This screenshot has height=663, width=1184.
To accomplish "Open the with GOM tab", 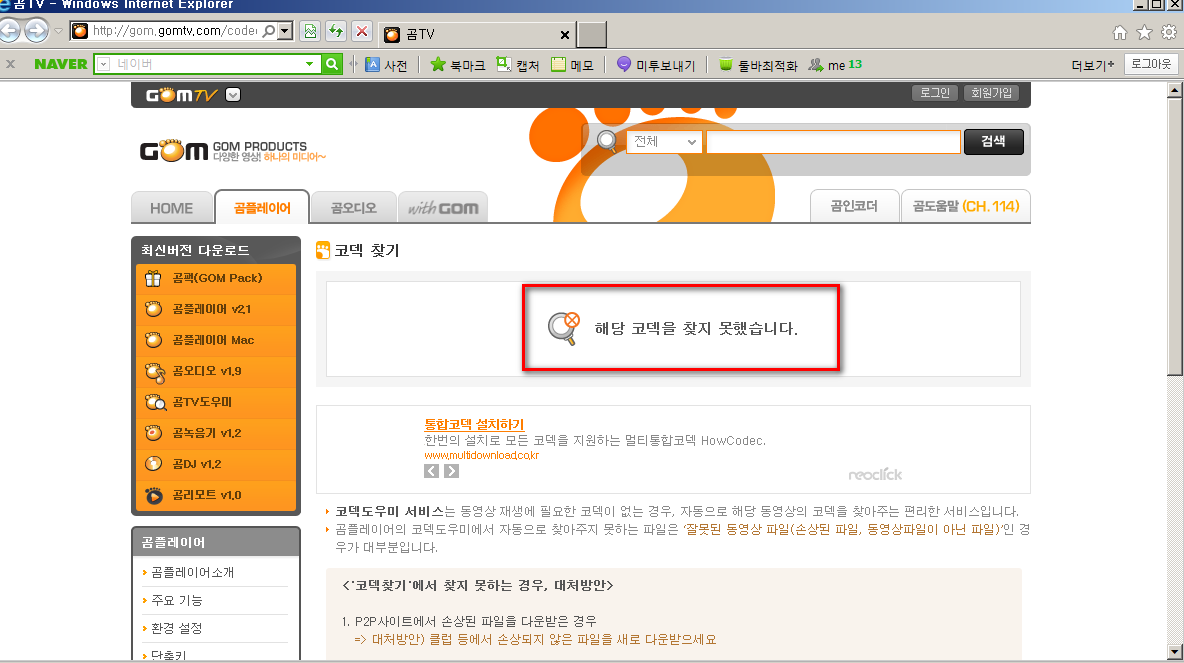I will point(442,208).
